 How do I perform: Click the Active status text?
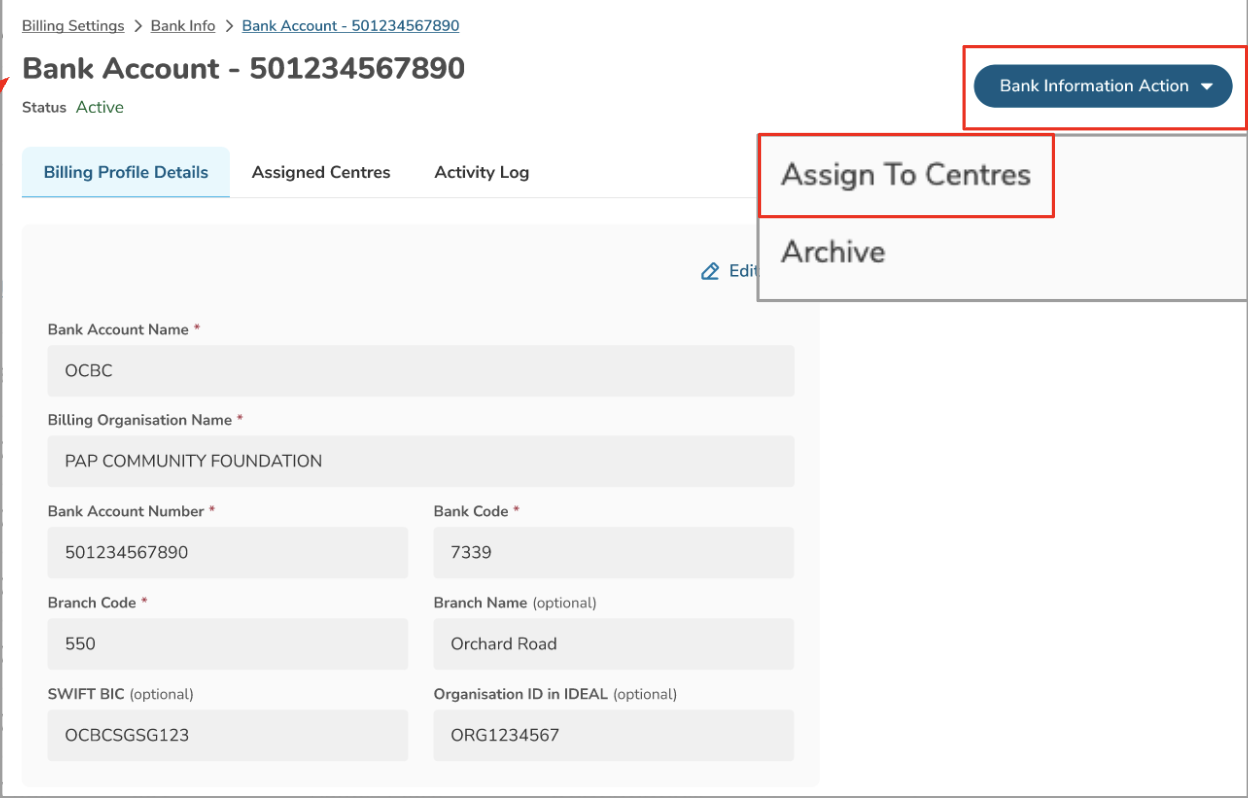click(100, 107)
